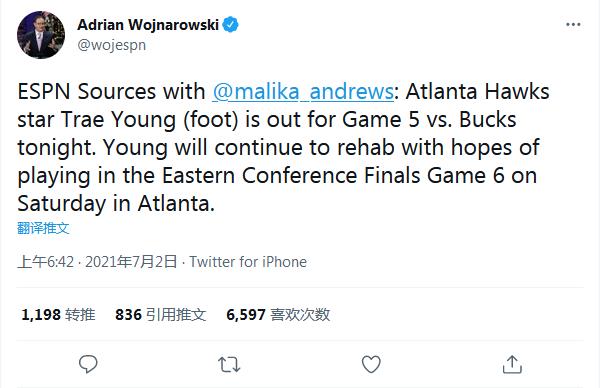
Task: Retweet using the retweet arrows icon
Action: click(x=229, y=364)
